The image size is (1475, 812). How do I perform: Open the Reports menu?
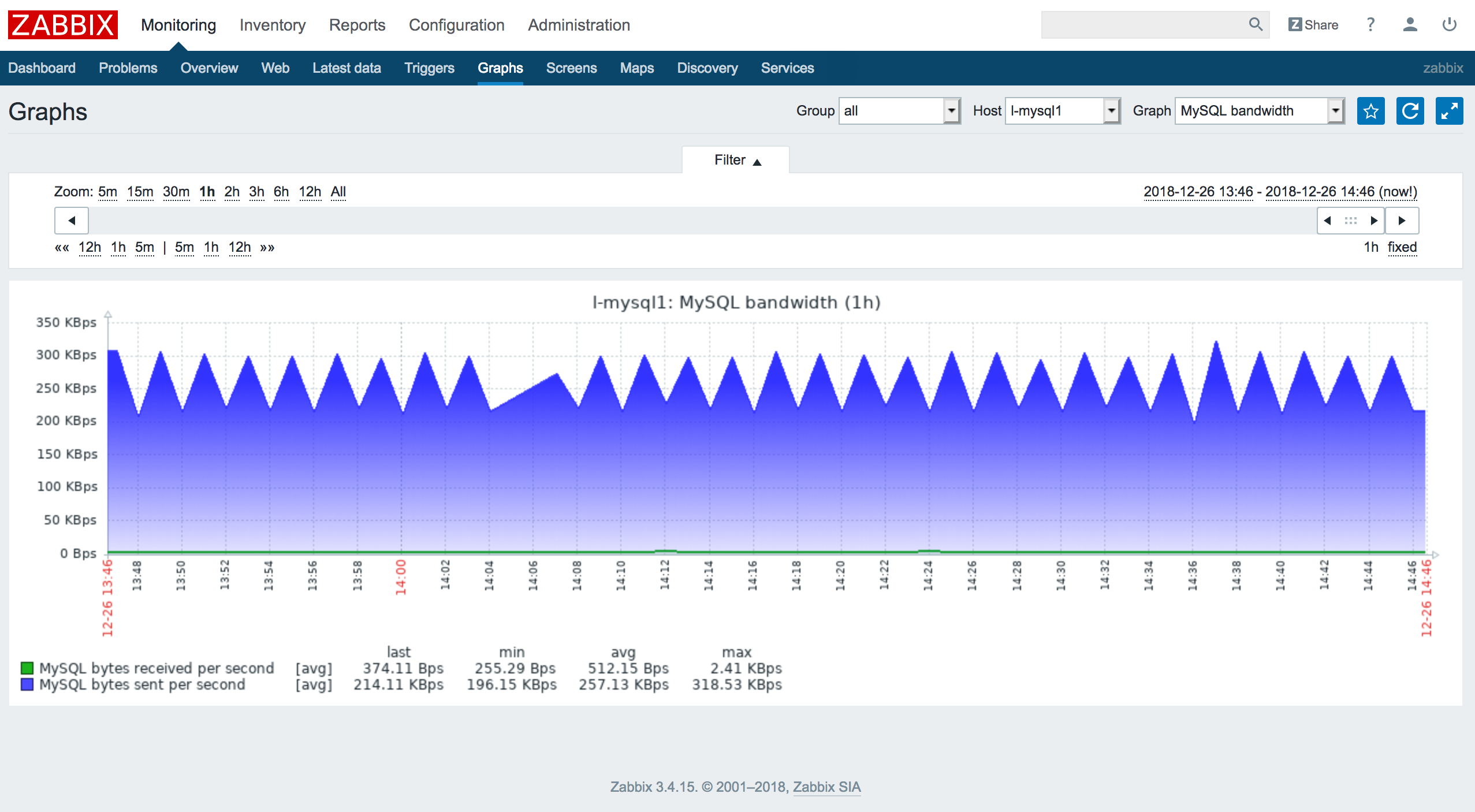(x=357, y=25)
